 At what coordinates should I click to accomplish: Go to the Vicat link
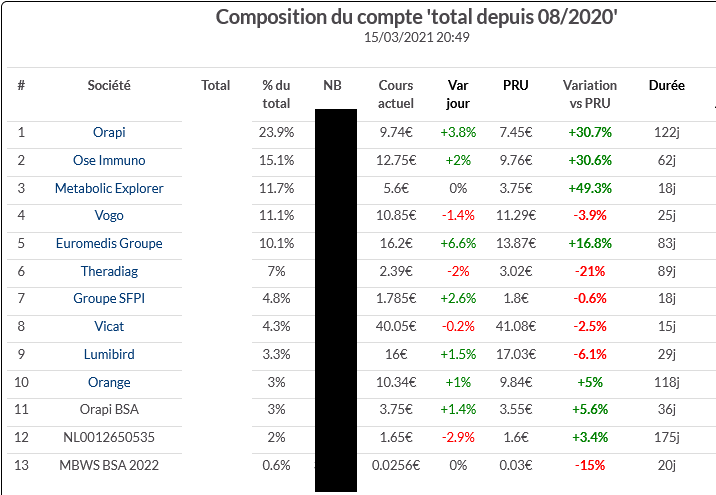pos(109,326)
